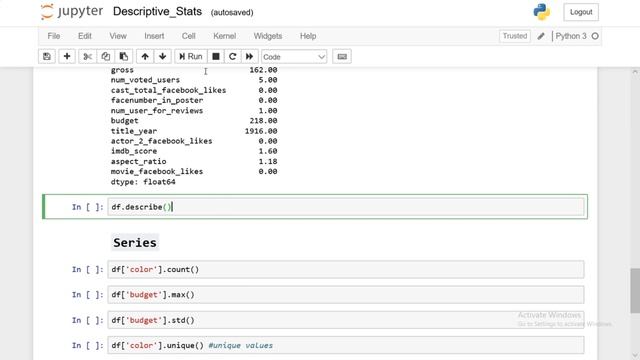
Task: Click the Jupyter logo
Action: pos(72,11)
